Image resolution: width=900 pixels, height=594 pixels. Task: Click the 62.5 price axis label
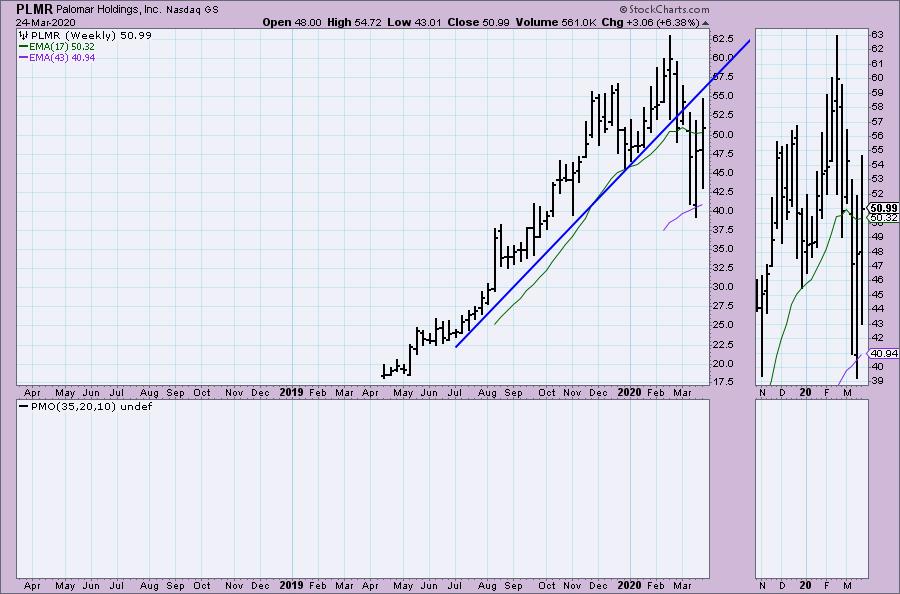coord(723,38)
